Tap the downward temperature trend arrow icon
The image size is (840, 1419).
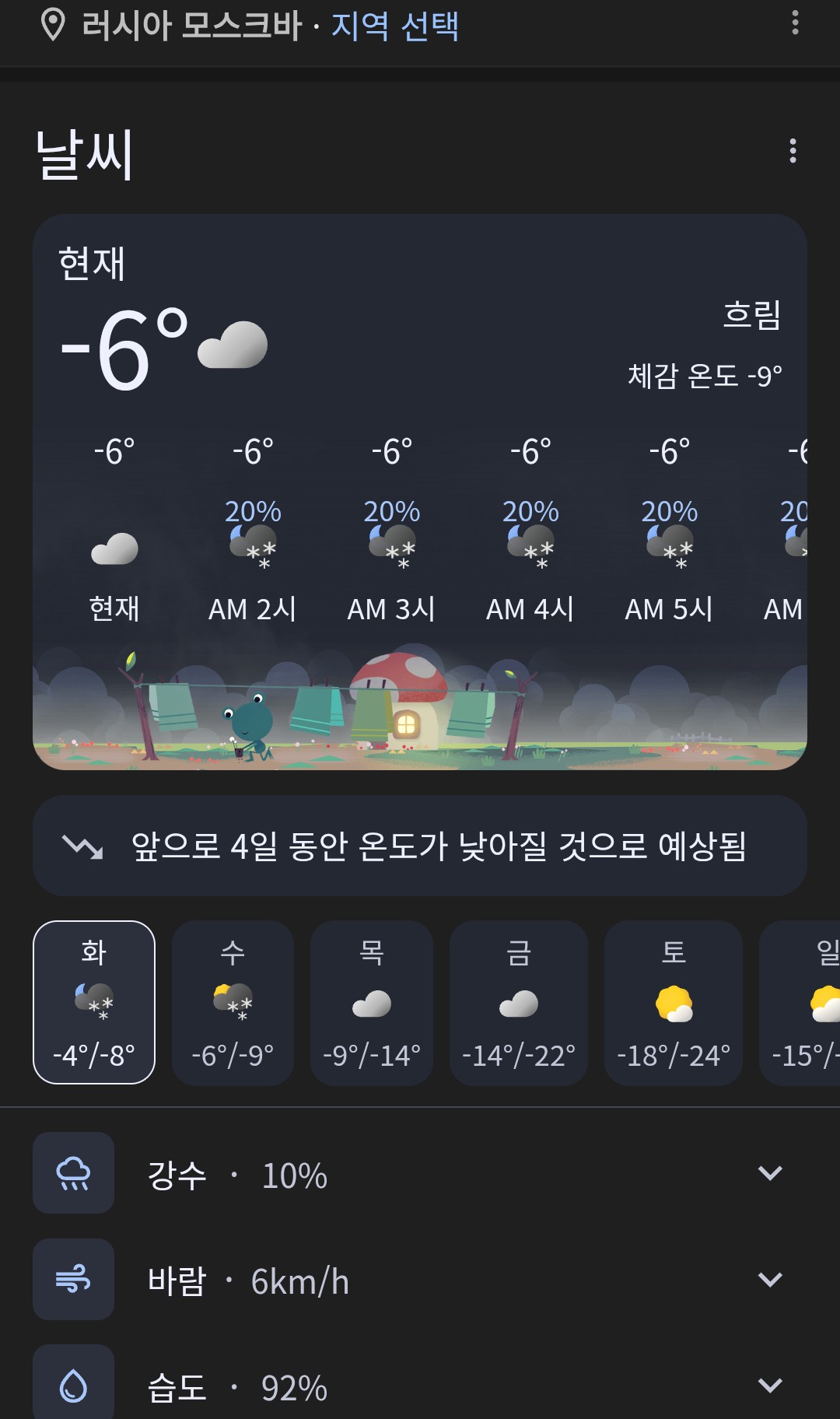pyautogui.click(x=82, y=846)
